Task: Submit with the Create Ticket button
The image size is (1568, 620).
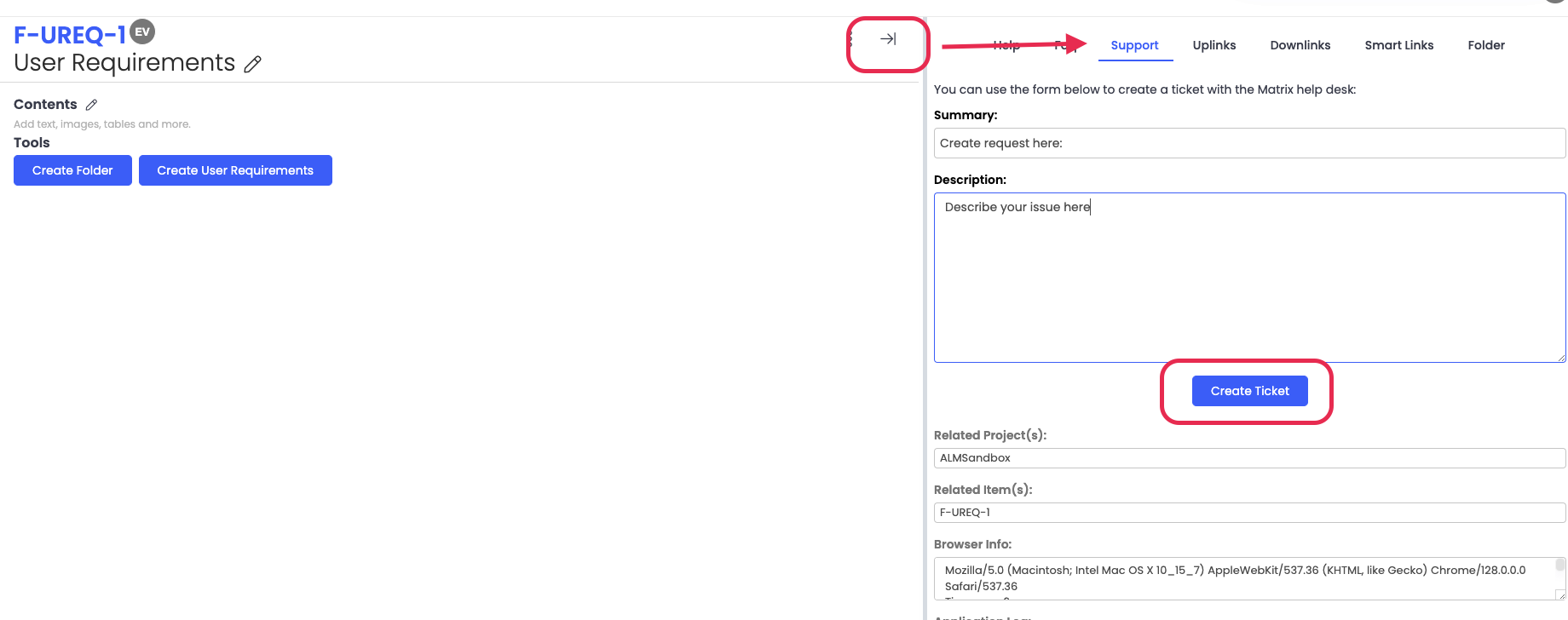Action: [1250, 391]
